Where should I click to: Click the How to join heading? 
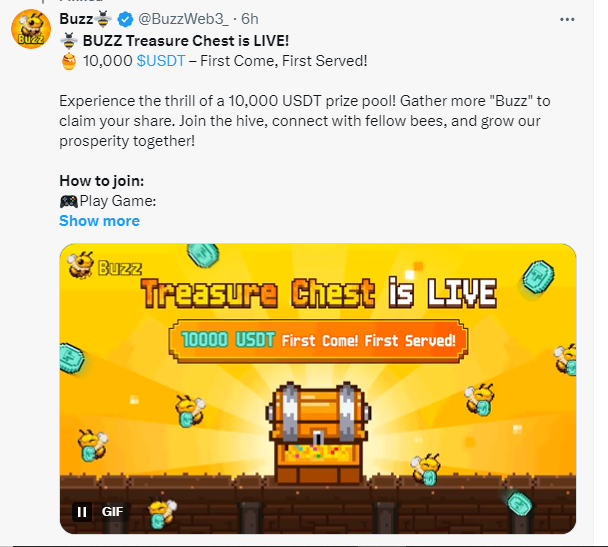(102, 181)
